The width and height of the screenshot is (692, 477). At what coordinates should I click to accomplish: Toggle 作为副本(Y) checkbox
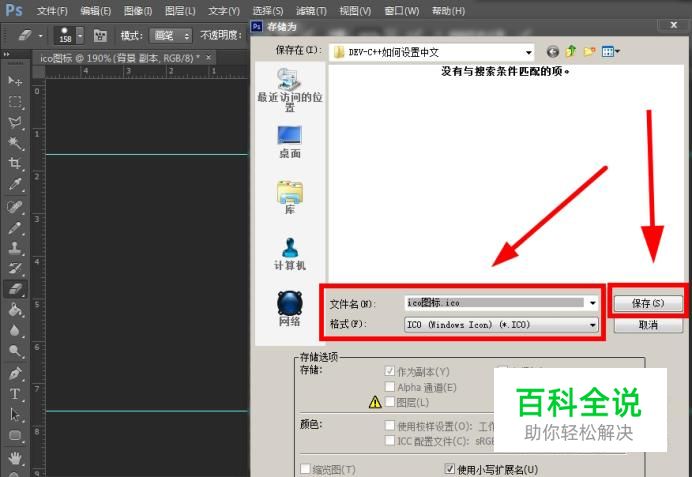tap(389, 371)
